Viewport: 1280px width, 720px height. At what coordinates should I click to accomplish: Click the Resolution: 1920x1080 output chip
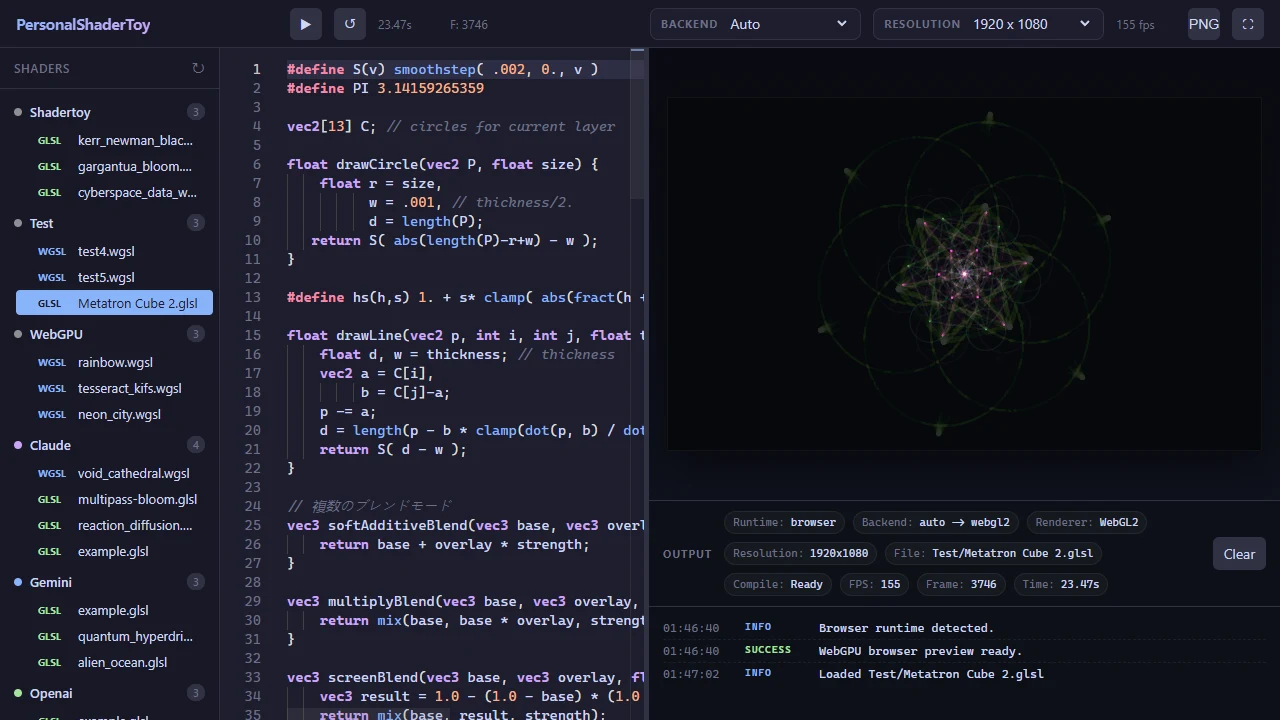pos(801,553)
